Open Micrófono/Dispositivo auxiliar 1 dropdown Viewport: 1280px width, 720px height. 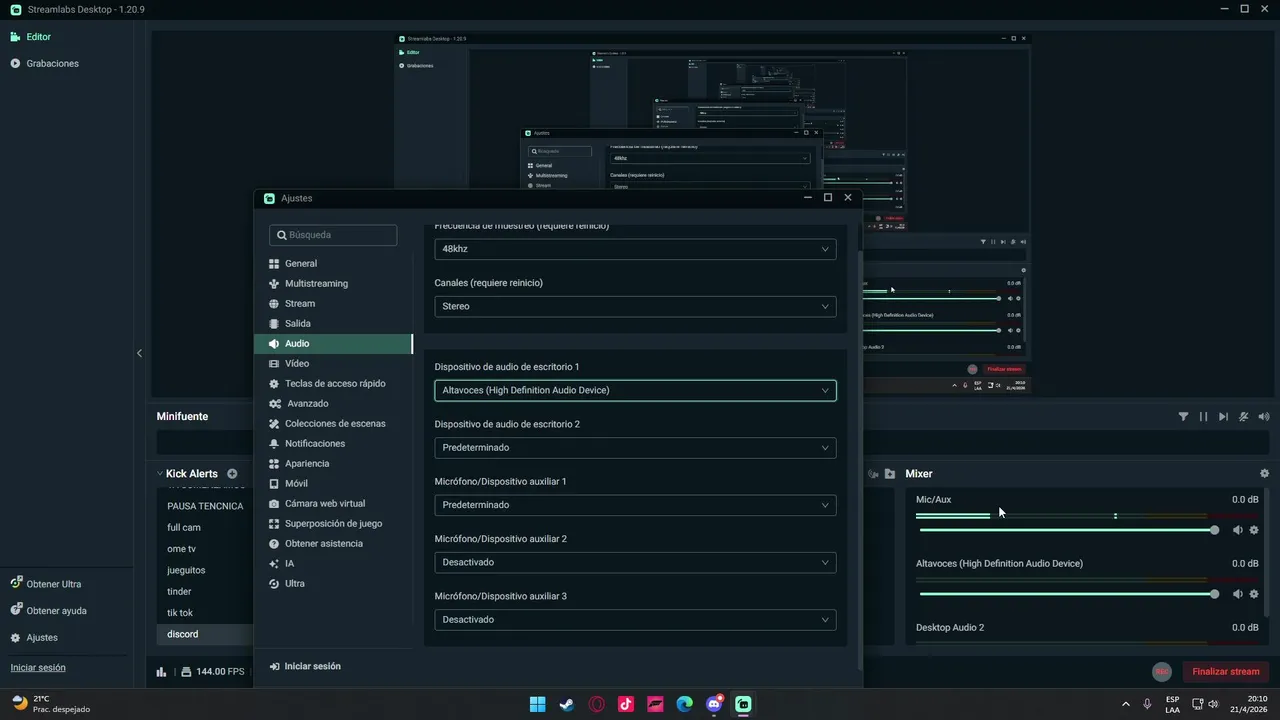tap(635, 505)
